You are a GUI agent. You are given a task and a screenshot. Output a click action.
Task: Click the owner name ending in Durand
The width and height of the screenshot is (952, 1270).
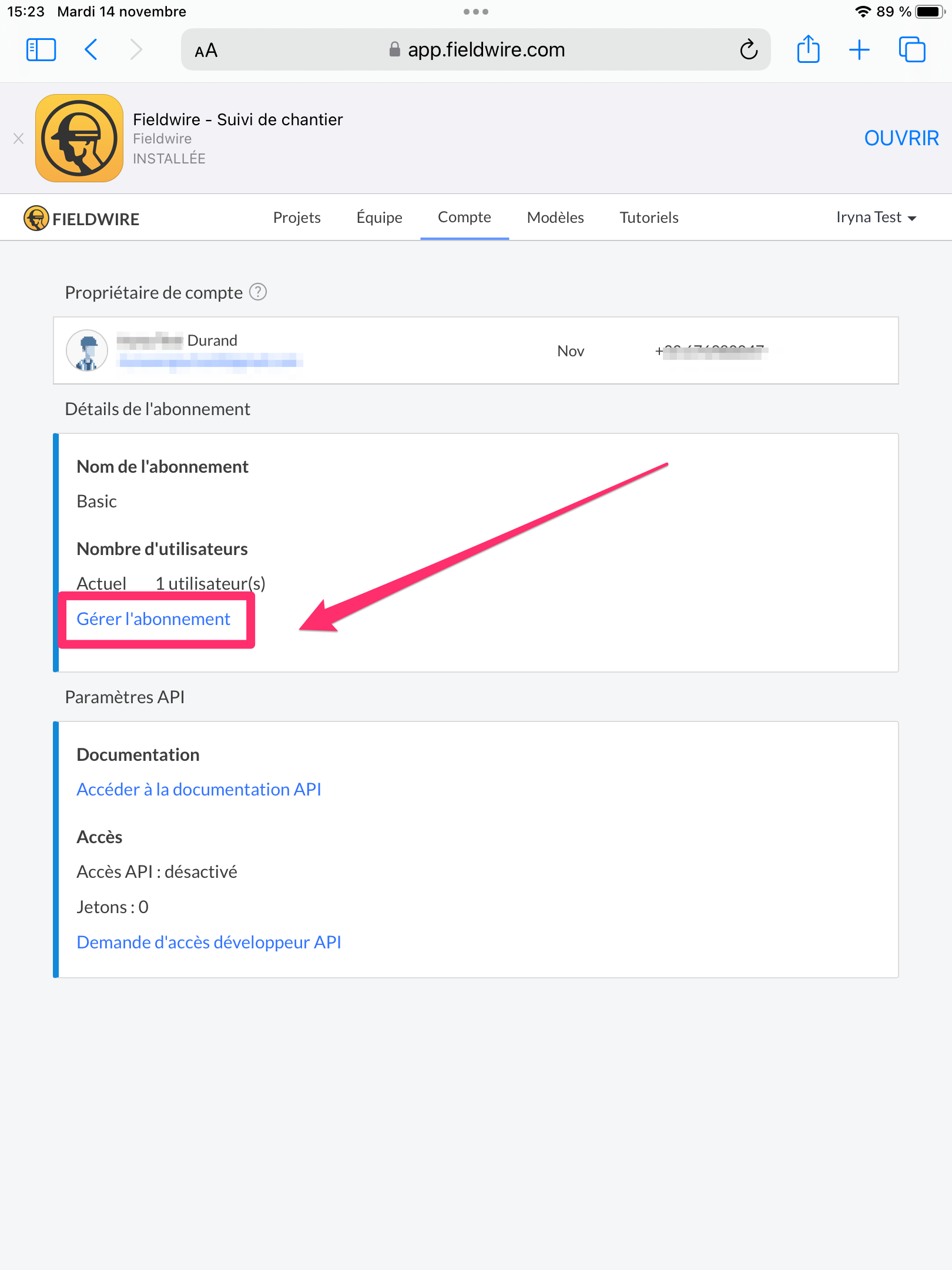[x=177, y=340]
